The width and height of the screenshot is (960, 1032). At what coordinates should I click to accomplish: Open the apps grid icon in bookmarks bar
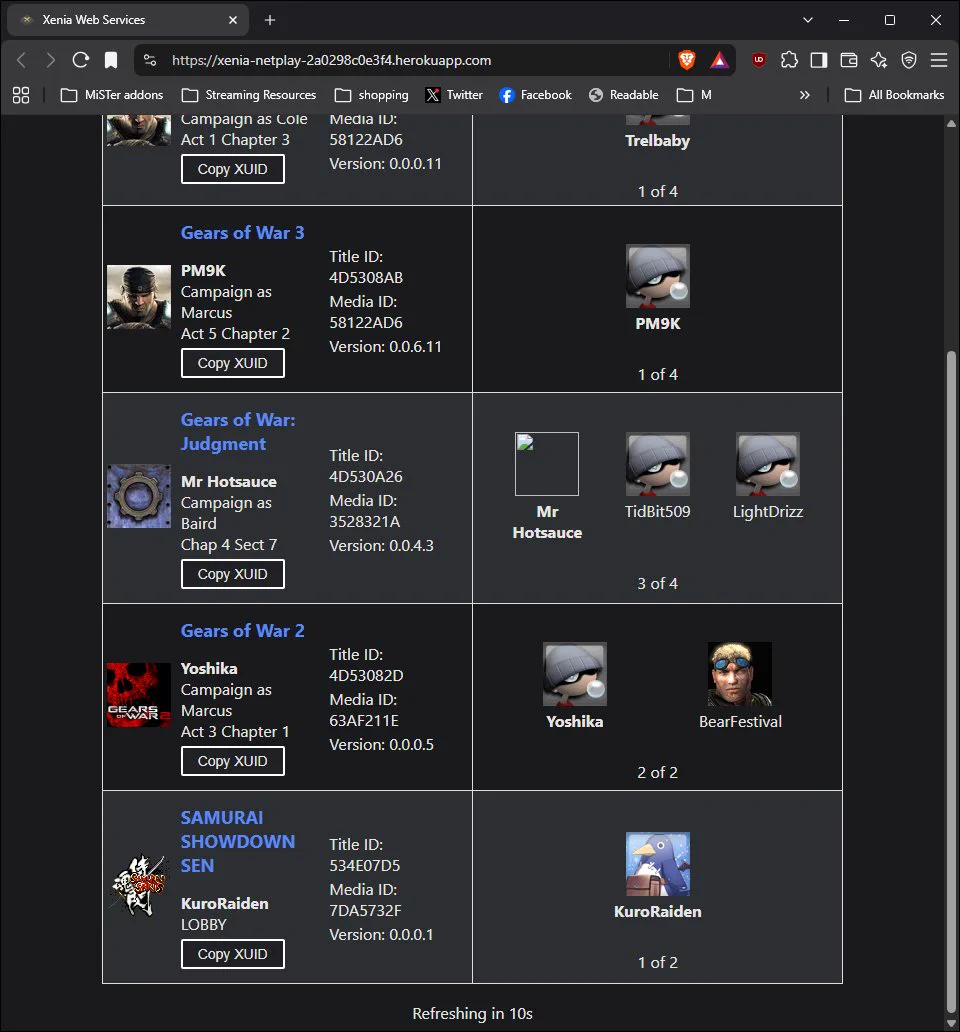pyautogui.click(x=21, y=95)
